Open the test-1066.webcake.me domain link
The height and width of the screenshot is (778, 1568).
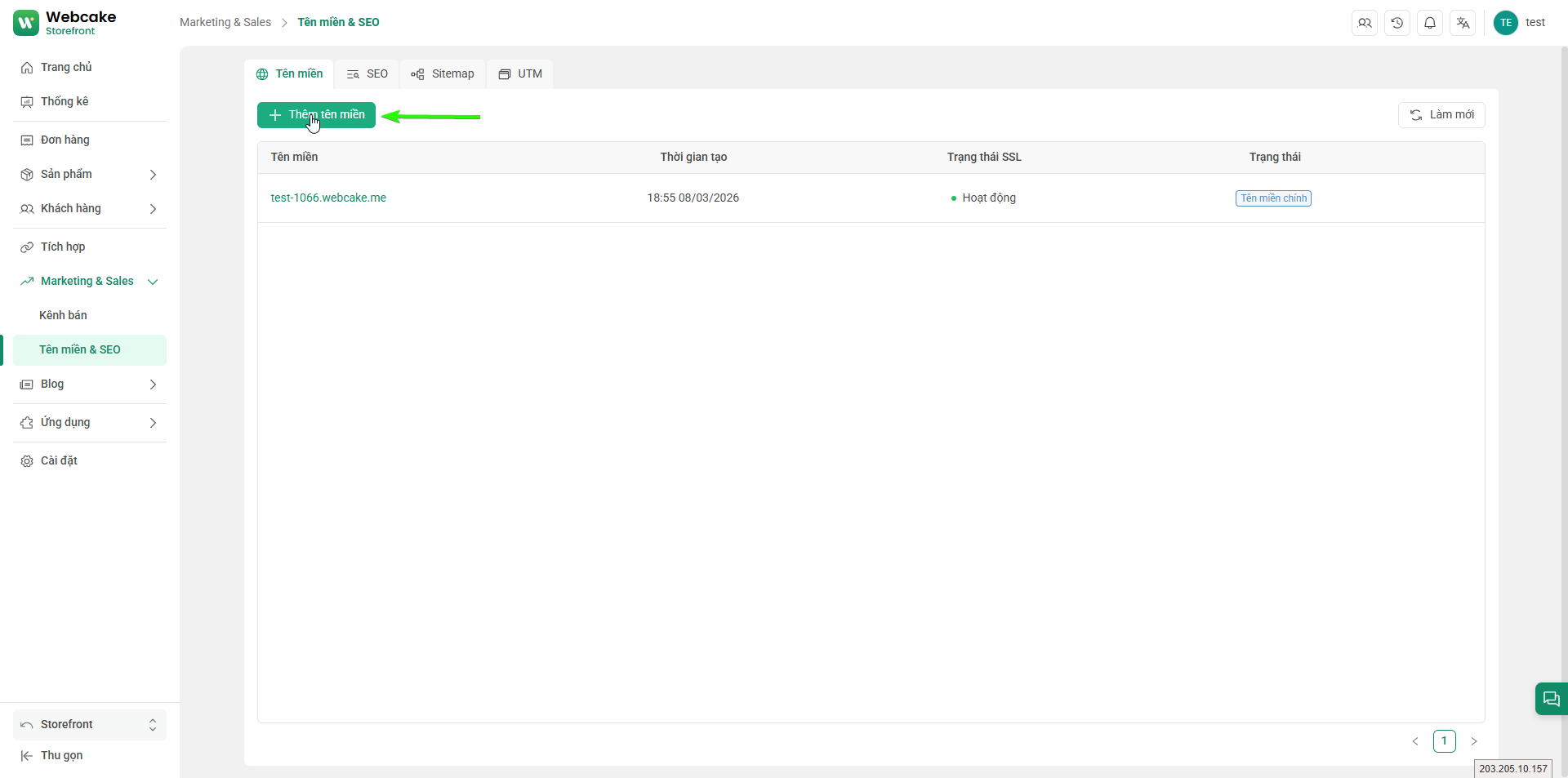[x=328, y=198]
